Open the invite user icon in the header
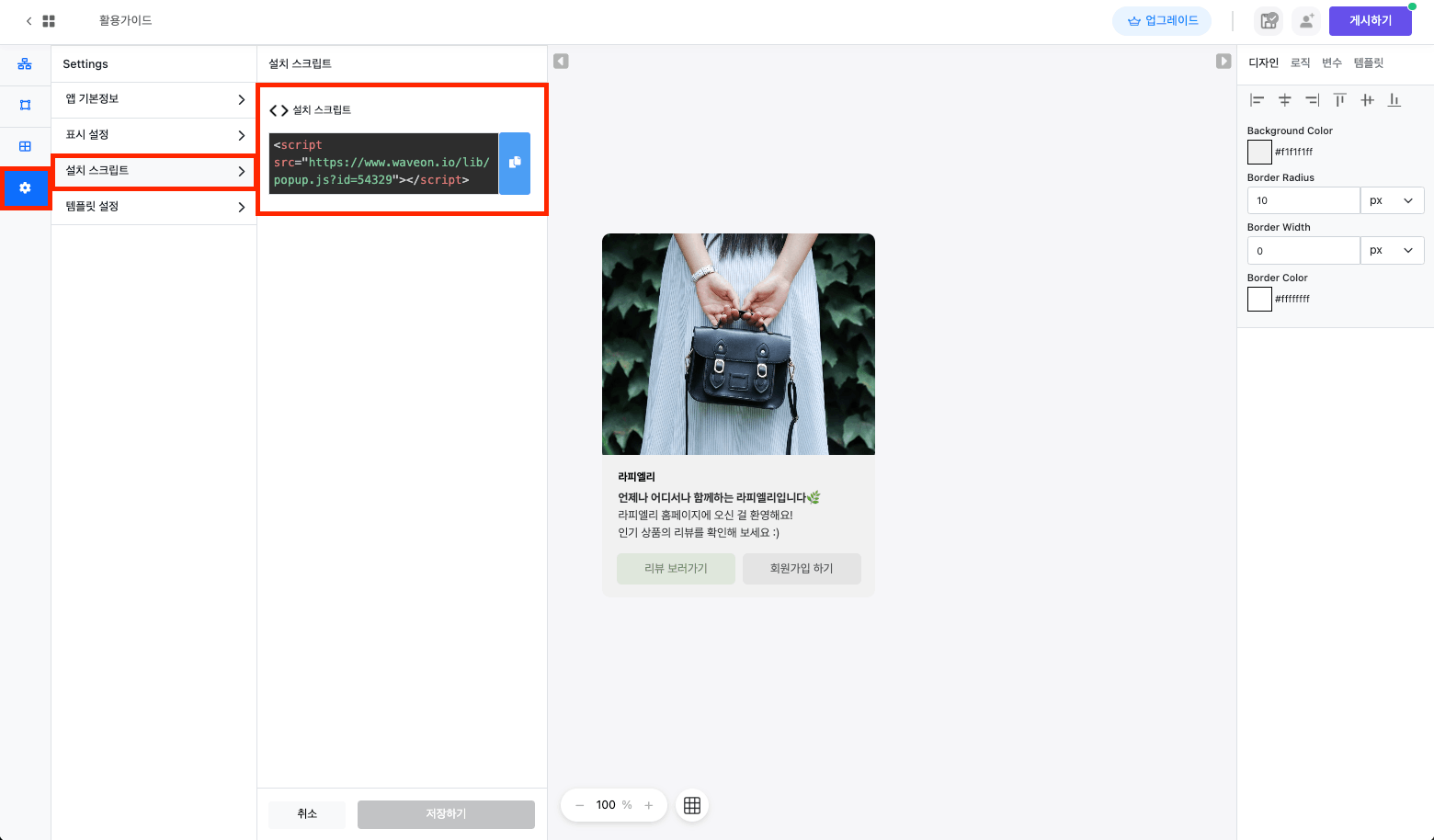 (x=1306, y=20)
